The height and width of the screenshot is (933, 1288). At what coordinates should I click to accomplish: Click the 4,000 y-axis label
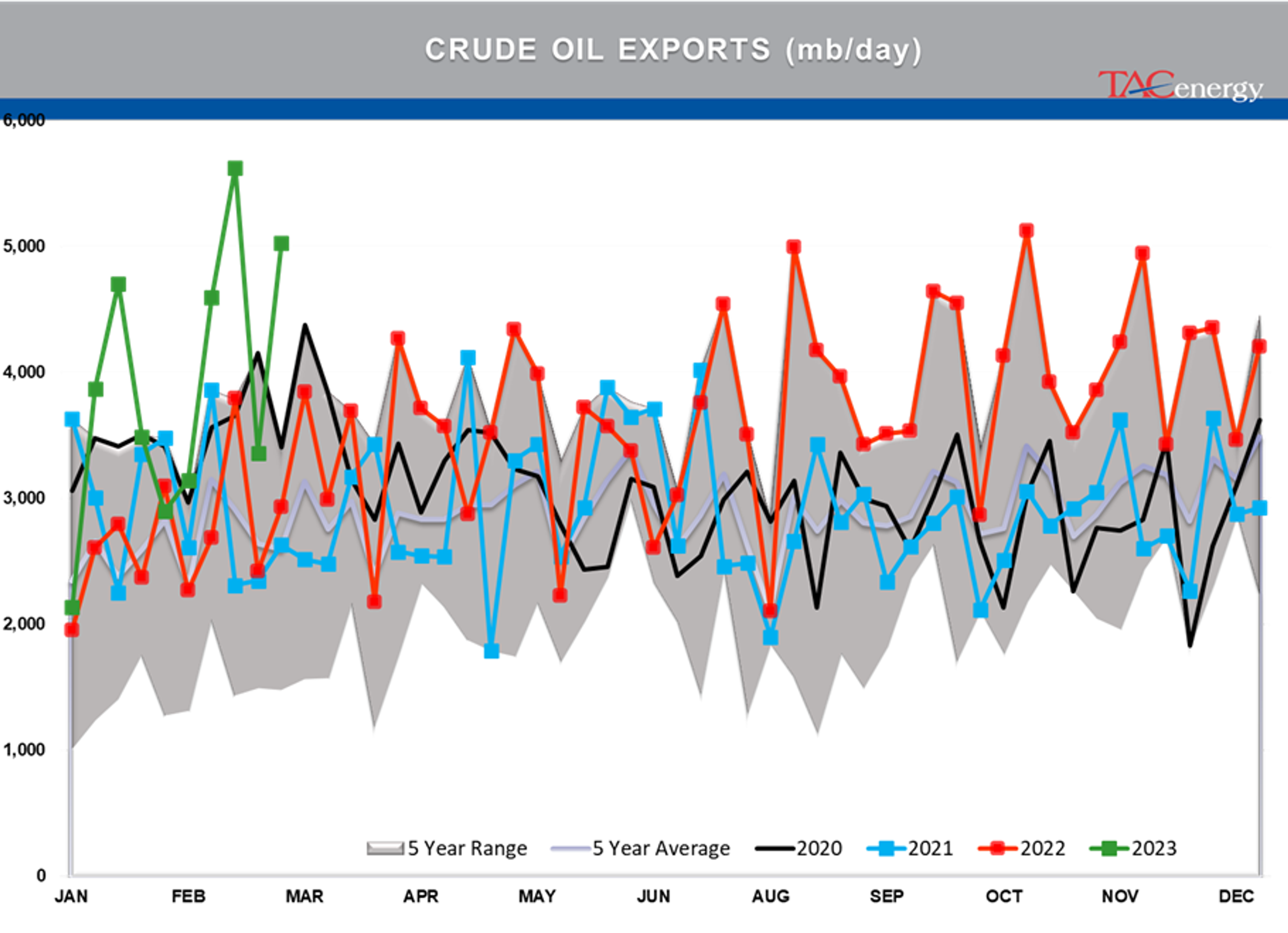coord(24,372)
